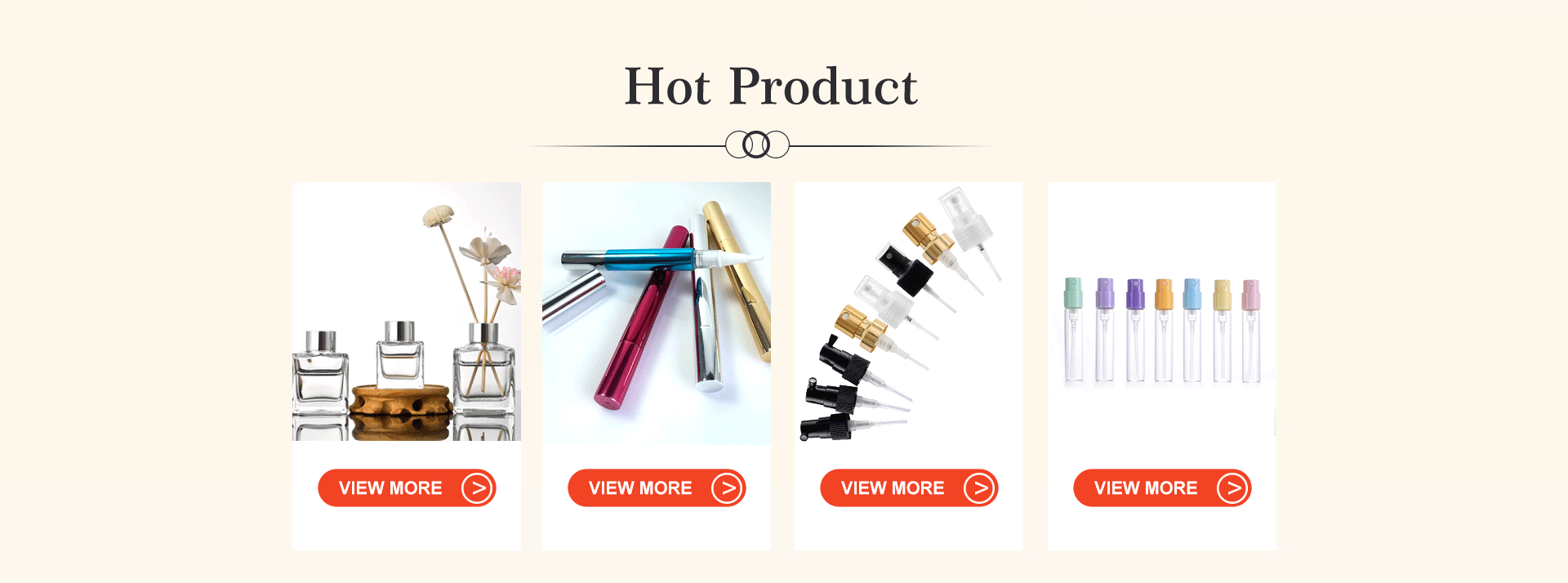Click arrow icon on sample vial View More
The width and height of the screenshot is (1568, 583).
[x=1232, y=488]
